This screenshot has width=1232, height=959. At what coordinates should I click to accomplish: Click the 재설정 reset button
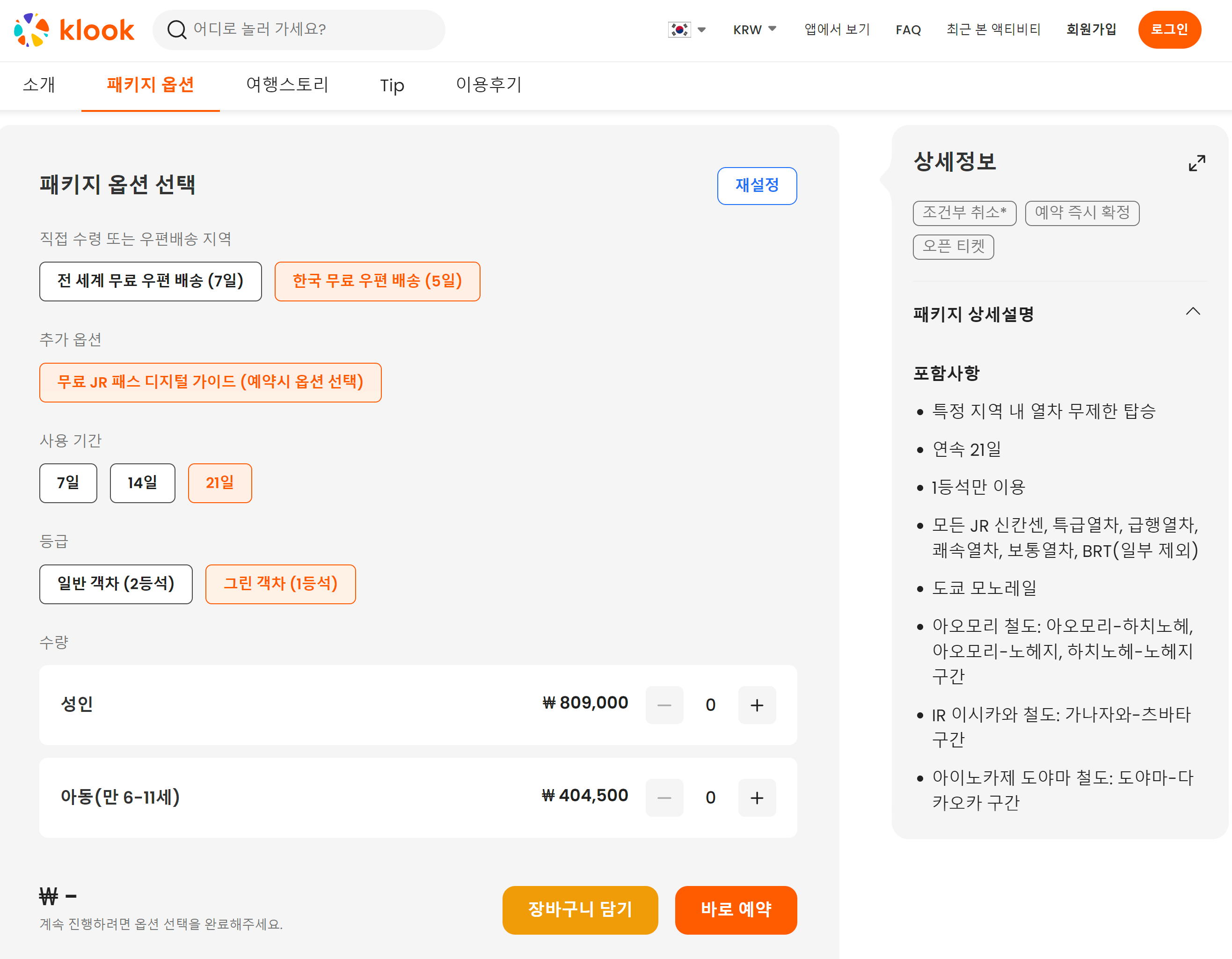(x=757, y=186)
